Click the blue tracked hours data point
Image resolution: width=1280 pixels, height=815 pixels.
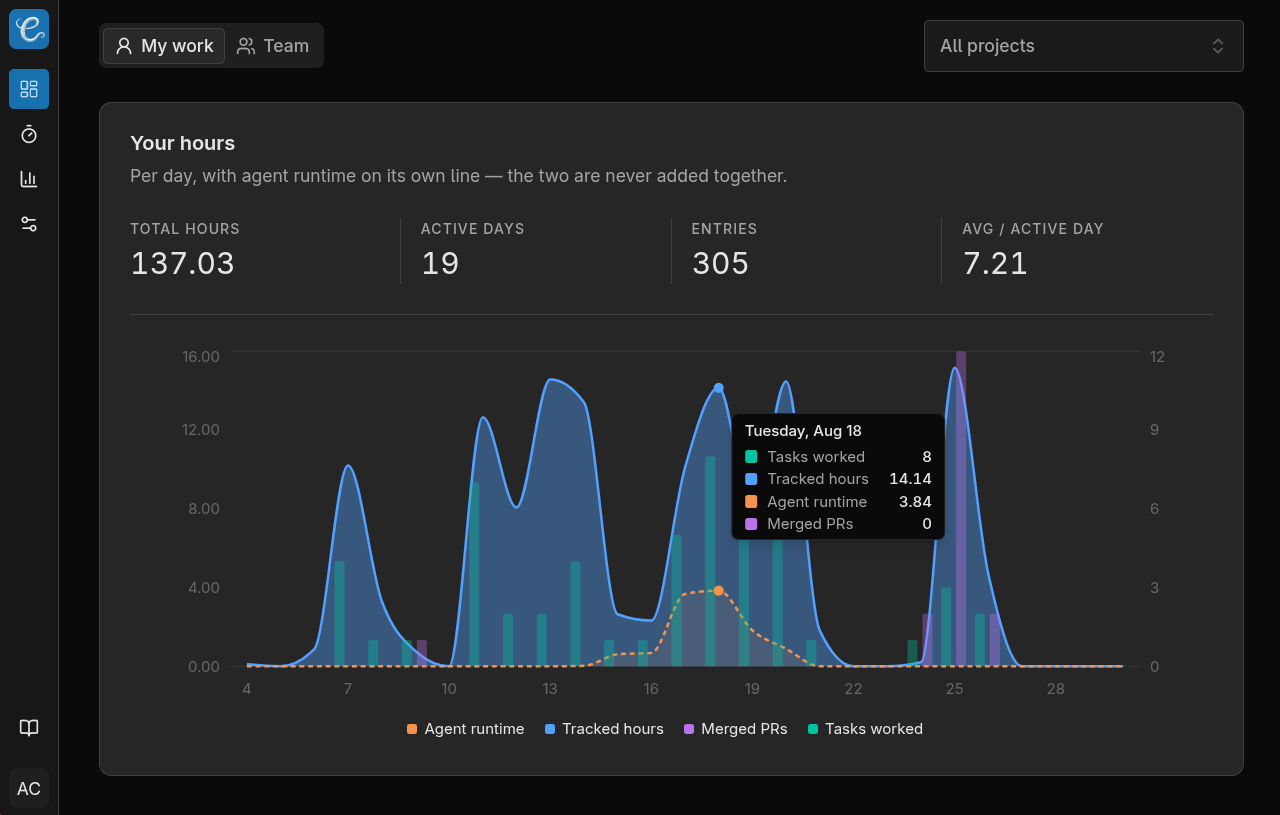pos(718,388)
